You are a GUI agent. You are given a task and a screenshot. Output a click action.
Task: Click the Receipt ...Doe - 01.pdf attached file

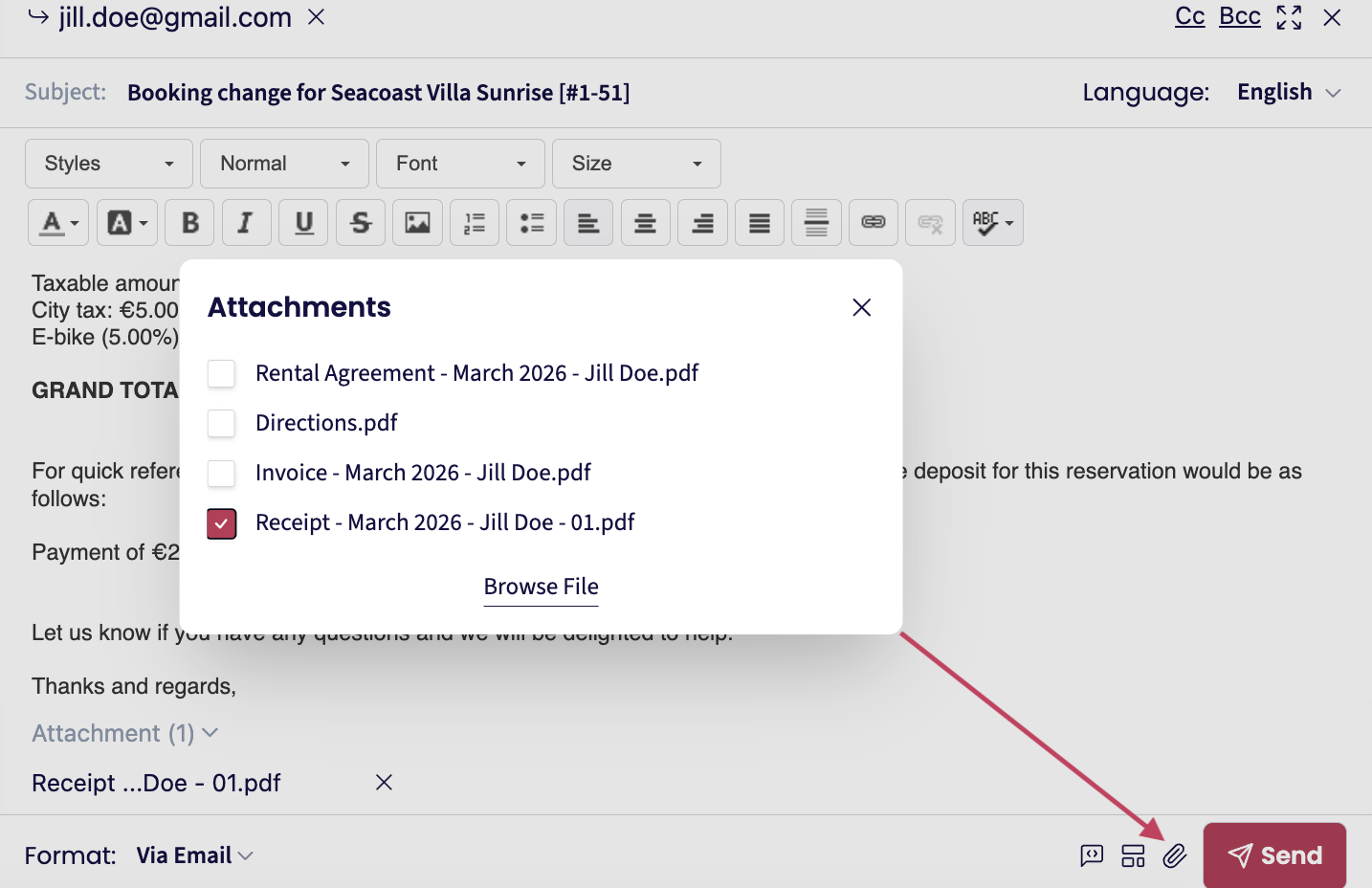tap(156, 783)
